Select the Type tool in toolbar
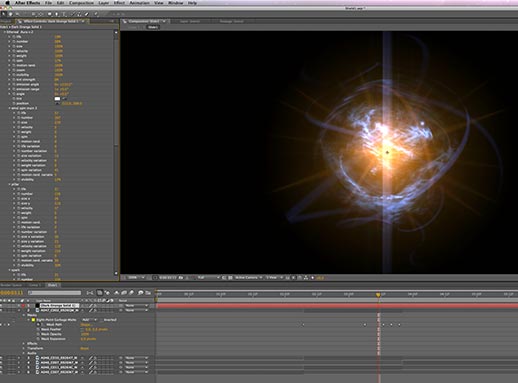The image size is (518, 383). pos(64,14)
